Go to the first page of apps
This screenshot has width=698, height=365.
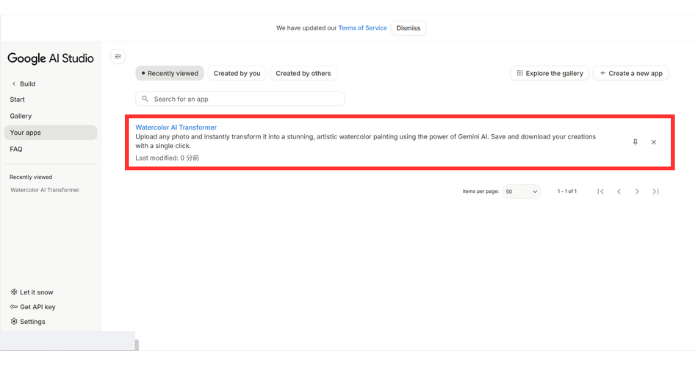[x=601, y=191]
